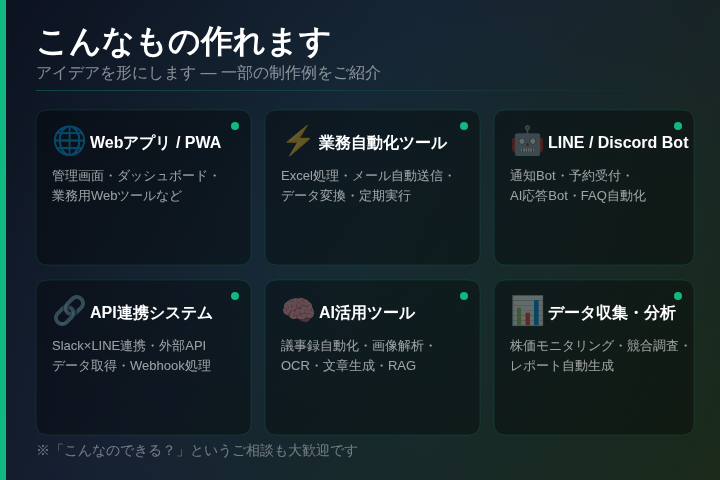Select the 業務自動化ツール title
The height and width of the screenshot is (480, 720).
[382, 143]
